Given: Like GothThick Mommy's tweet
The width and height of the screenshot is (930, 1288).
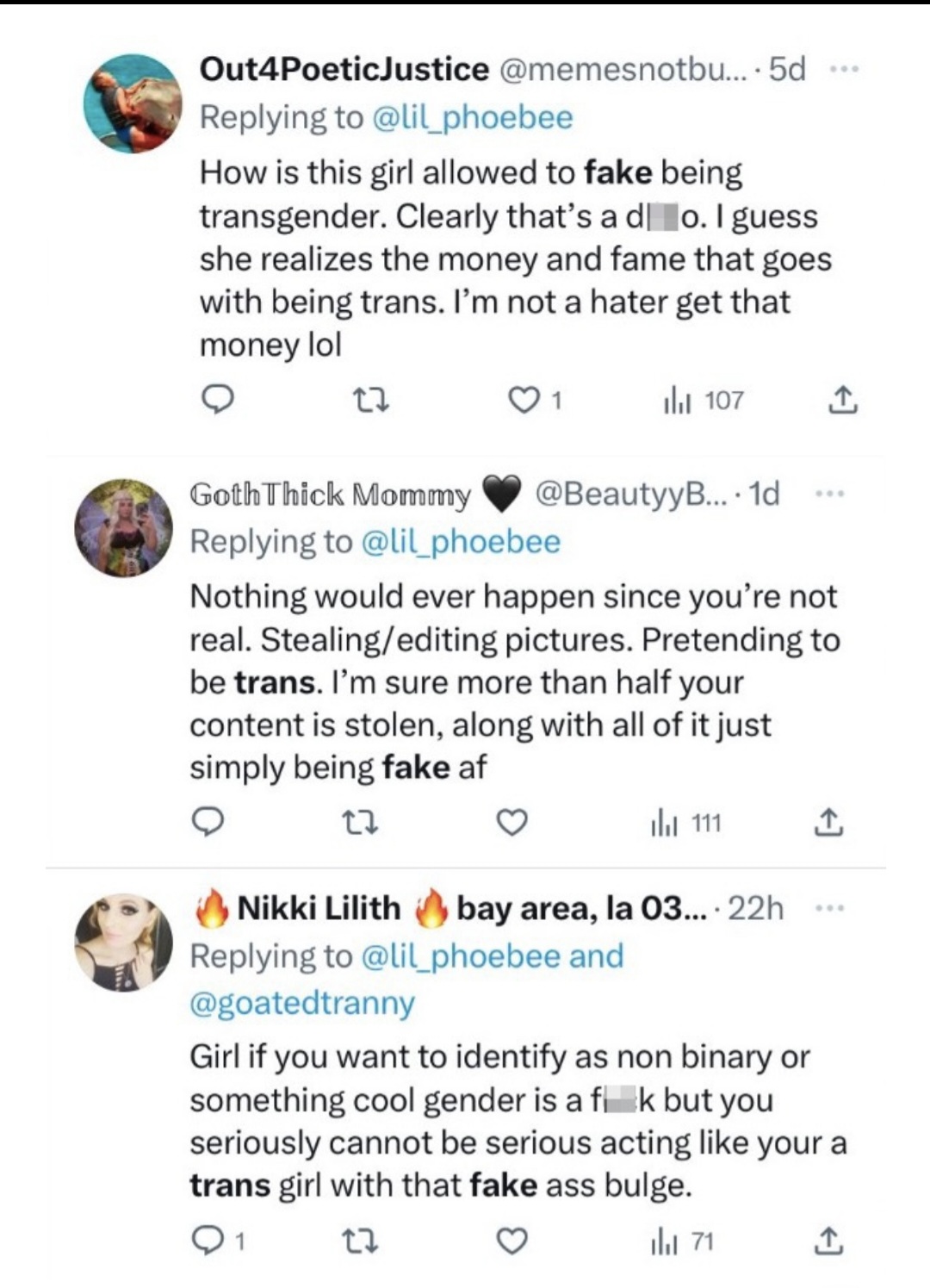Looking at the screenshot, I should 513,824.
